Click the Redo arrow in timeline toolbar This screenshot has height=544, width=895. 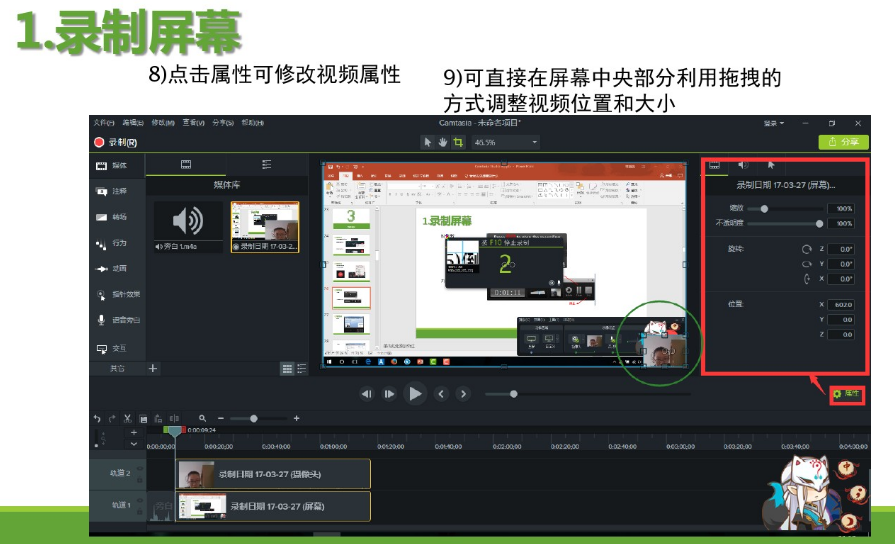pos(112,418)
